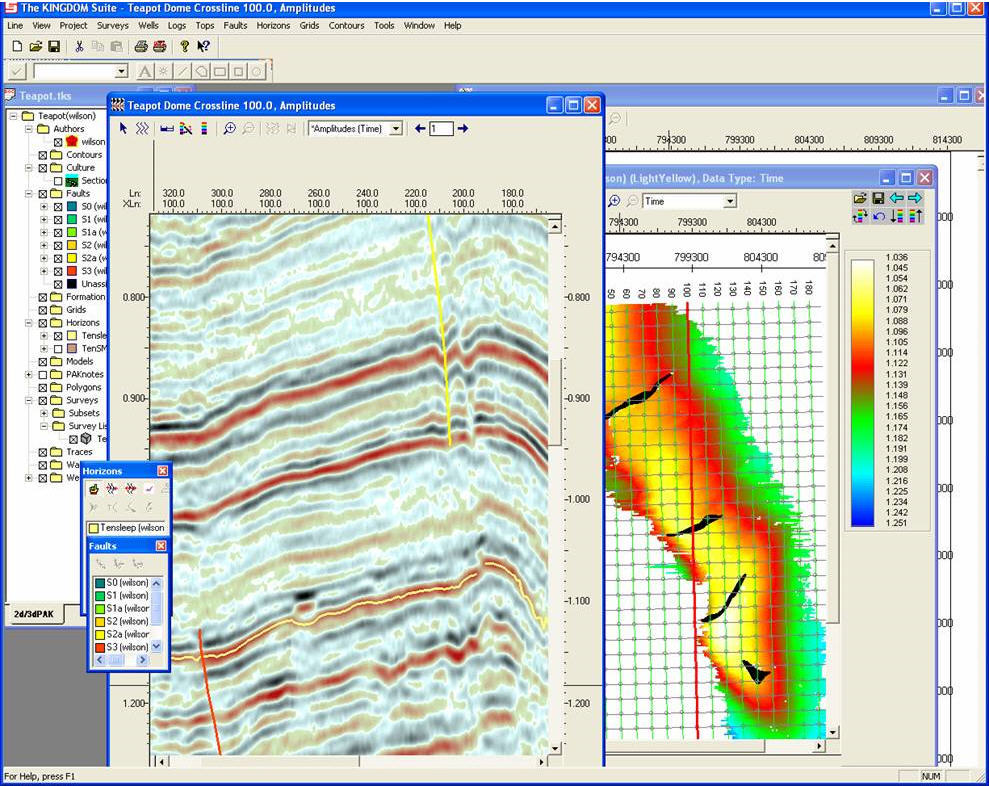The width and height of the screenshot is (989, 786).
Task: Open the context help pointer tool
Action: (203, 46)
